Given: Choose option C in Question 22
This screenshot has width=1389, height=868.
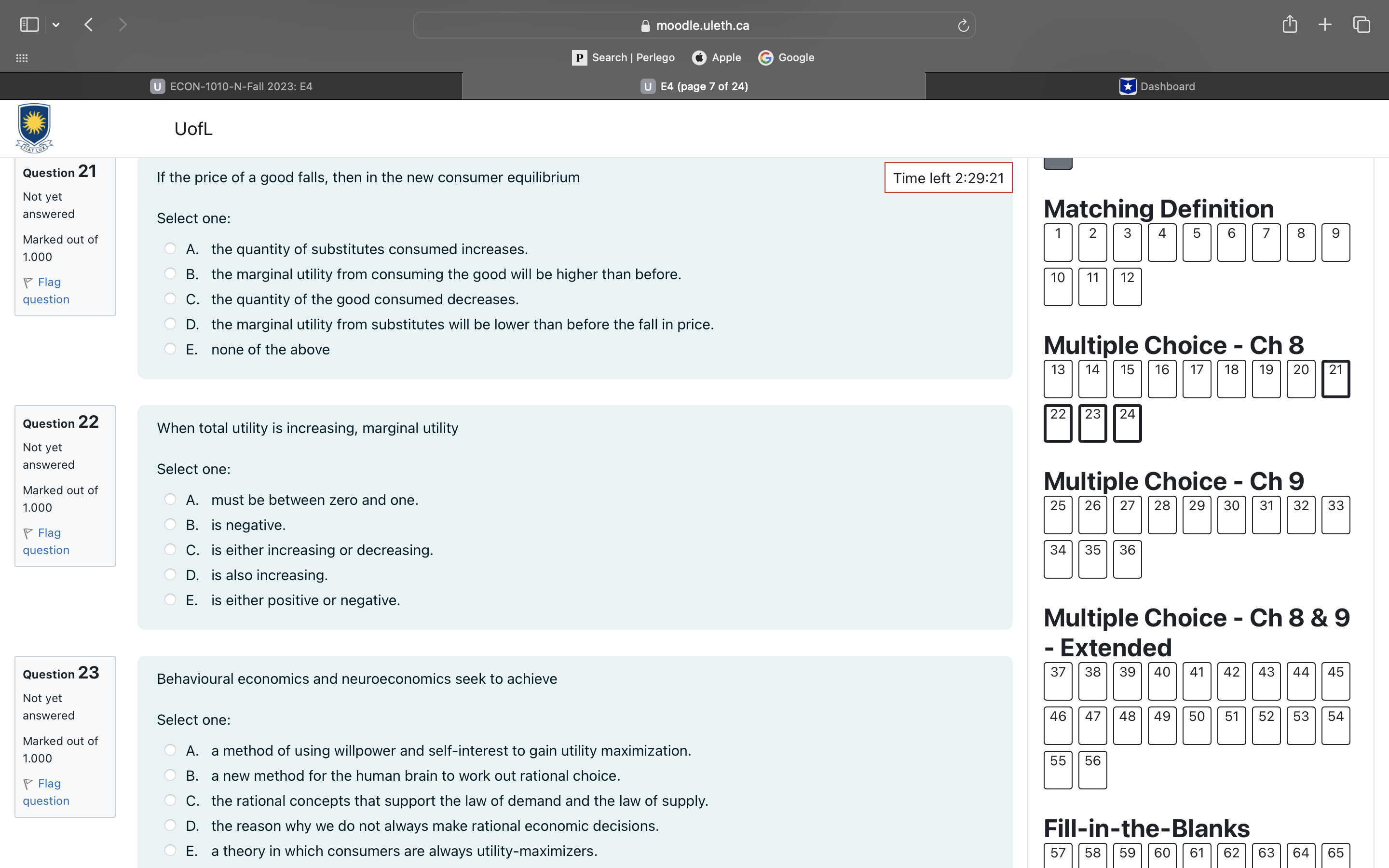Looking at the screenshot, I should coord(170,549).
